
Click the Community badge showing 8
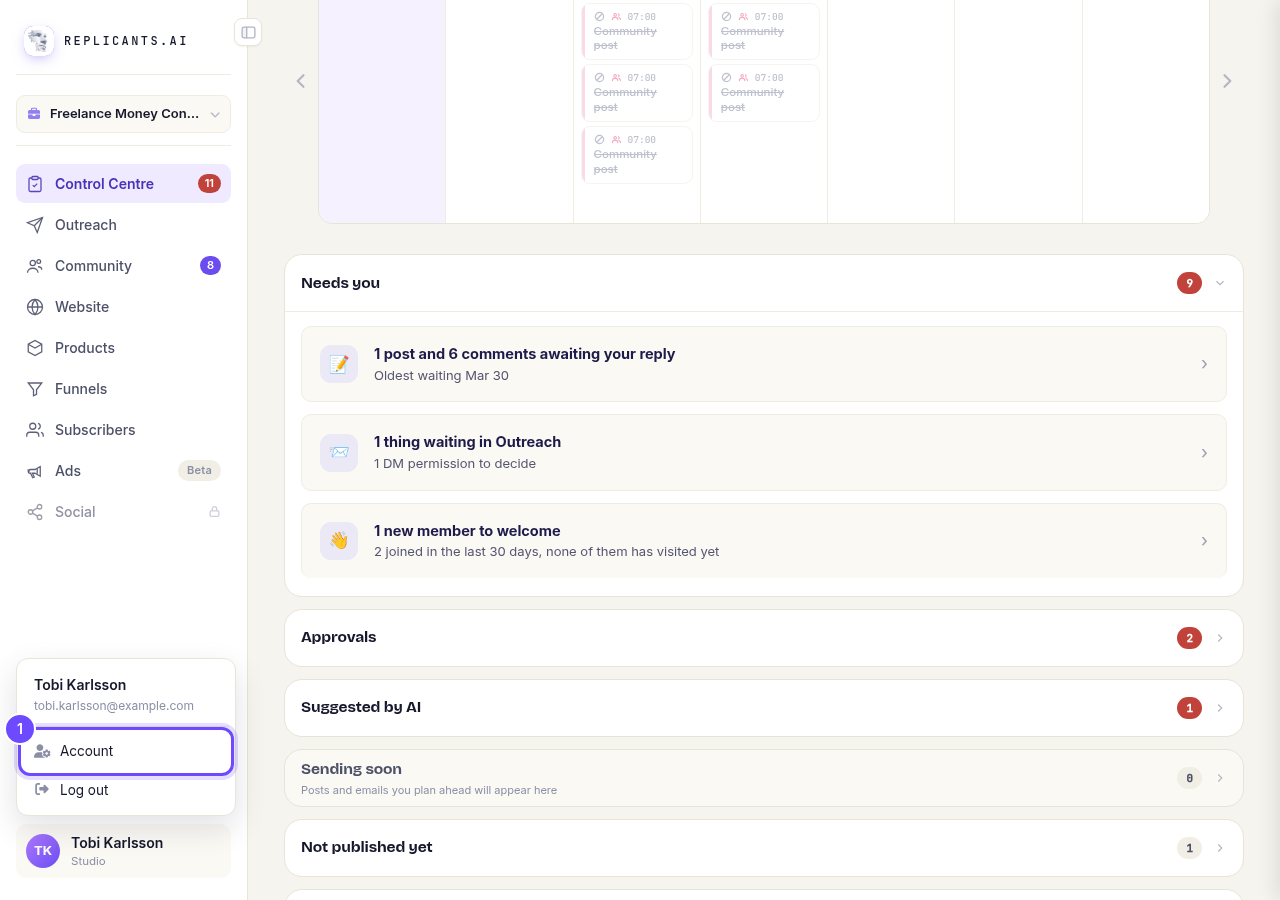[x=210, y=266]
